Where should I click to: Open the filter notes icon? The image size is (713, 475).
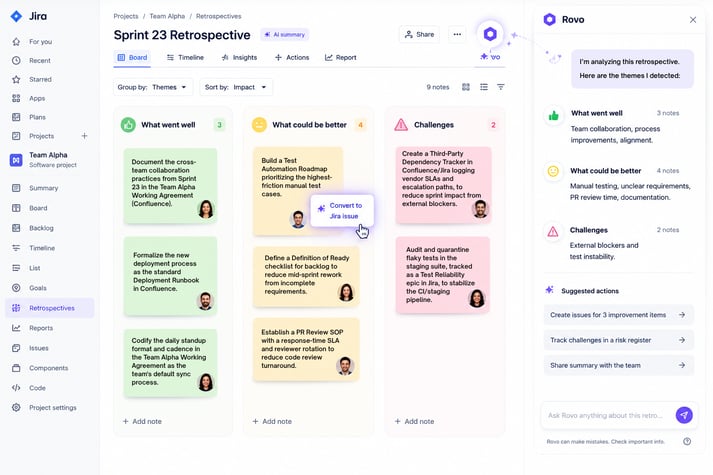click(x=501, y=87)
